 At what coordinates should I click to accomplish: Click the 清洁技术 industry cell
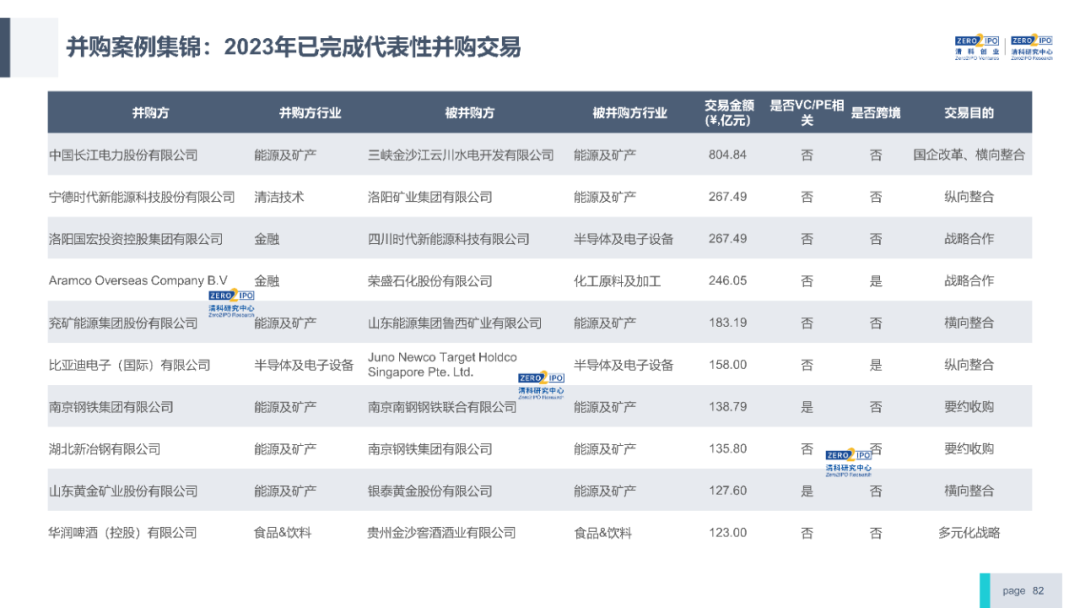point(279,197)
